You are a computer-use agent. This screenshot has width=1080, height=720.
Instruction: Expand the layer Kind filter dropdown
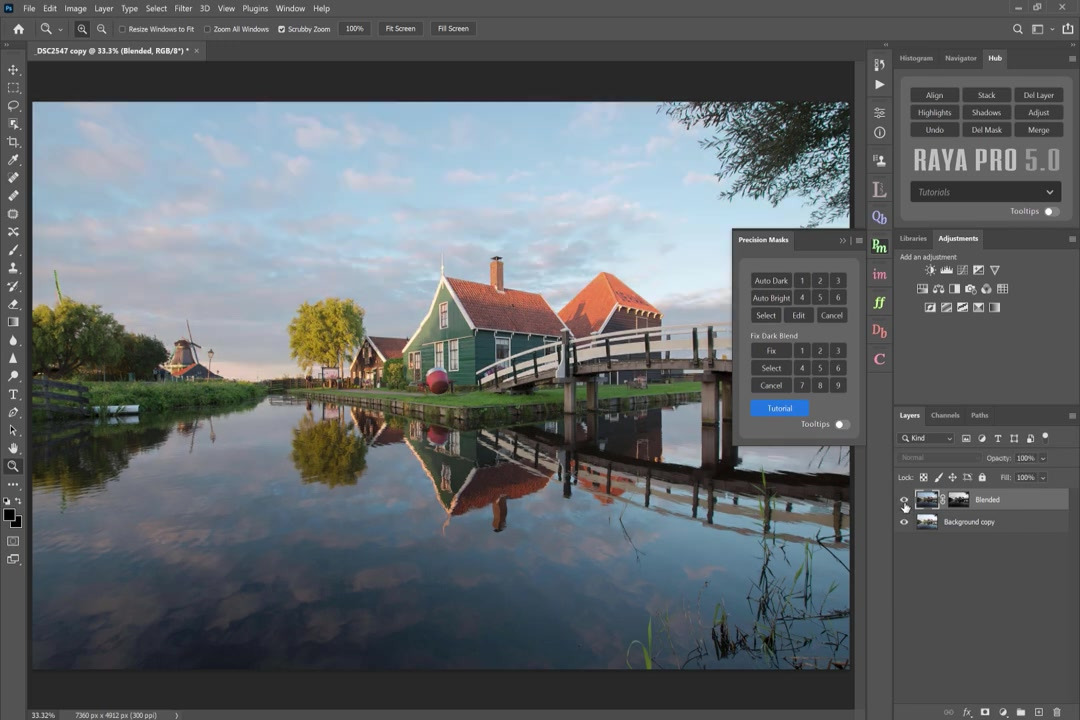point(926,438)
